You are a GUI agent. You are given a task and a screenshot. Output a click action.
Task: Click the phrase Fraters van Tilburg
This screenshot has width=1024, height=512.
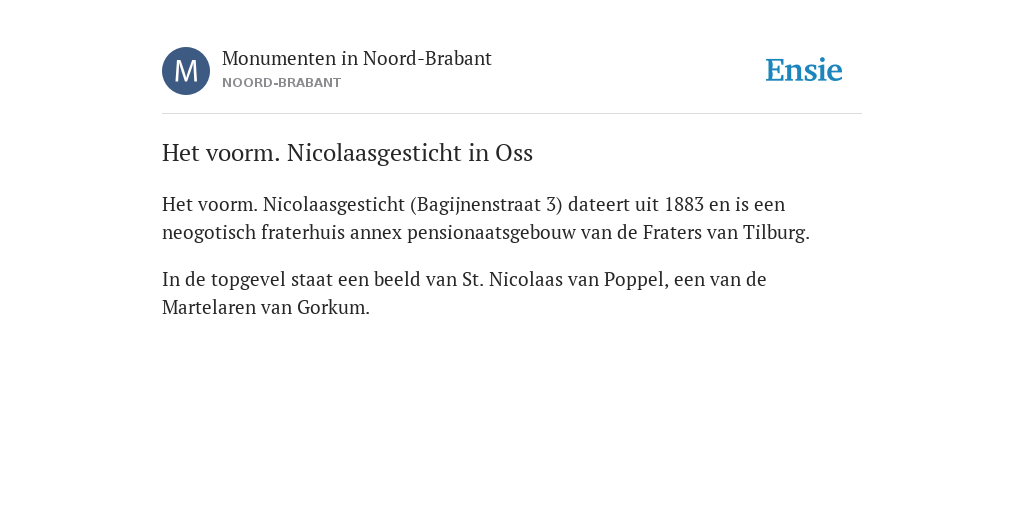(726, 233)
